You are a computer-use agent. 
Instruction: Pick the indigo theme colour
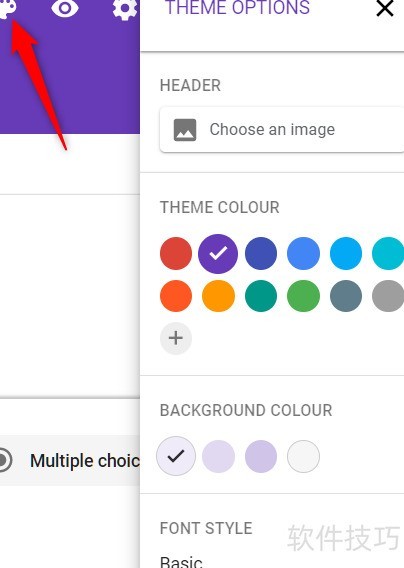(x=261, y=254)
